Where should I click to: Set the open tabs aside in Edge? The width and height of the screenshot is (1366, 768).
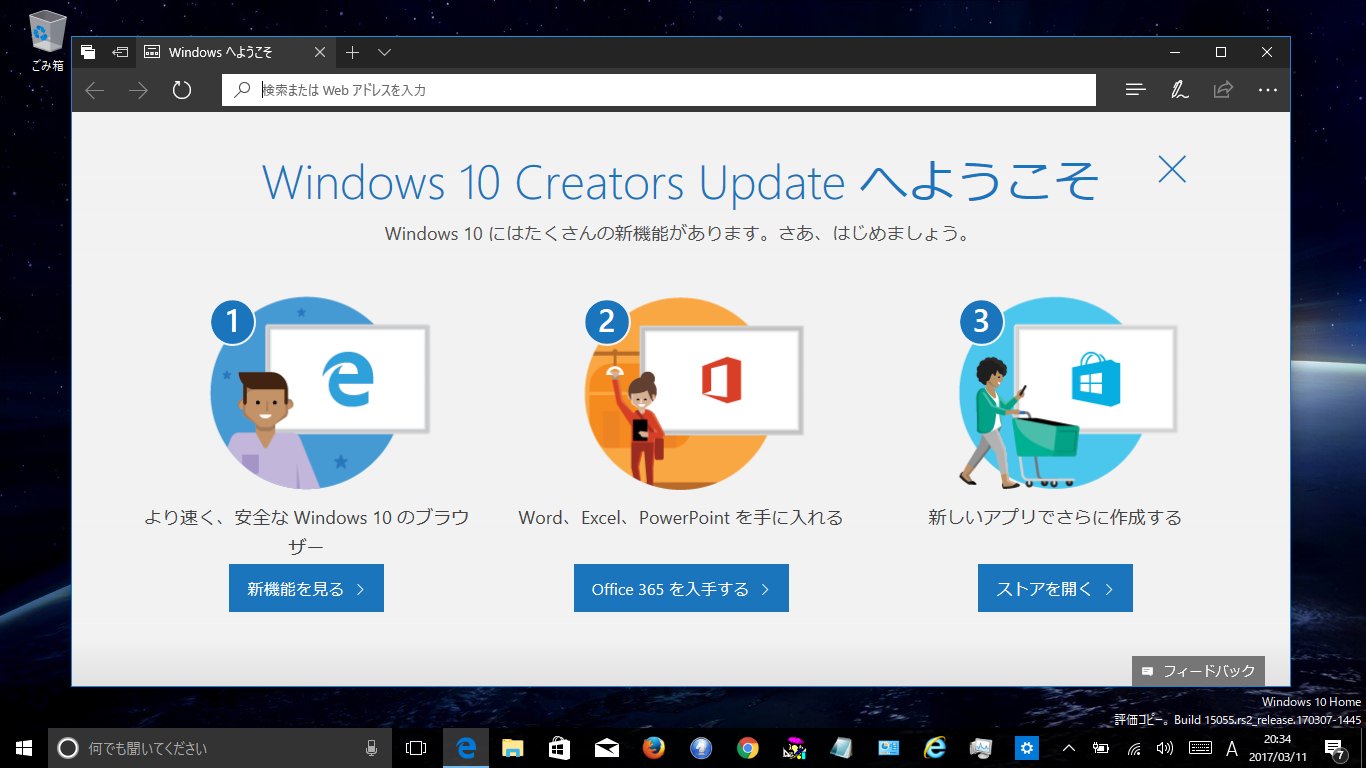120,52
